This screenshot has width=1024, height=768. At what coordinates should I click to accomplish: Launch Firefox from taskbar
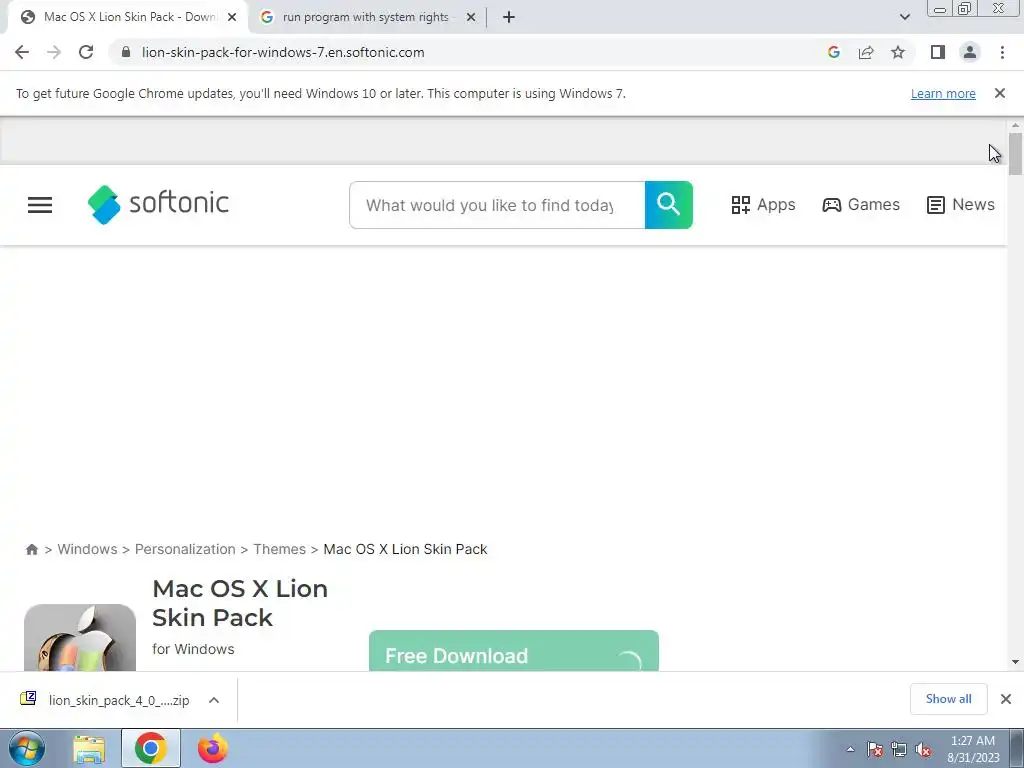click(x=213, y=748)
